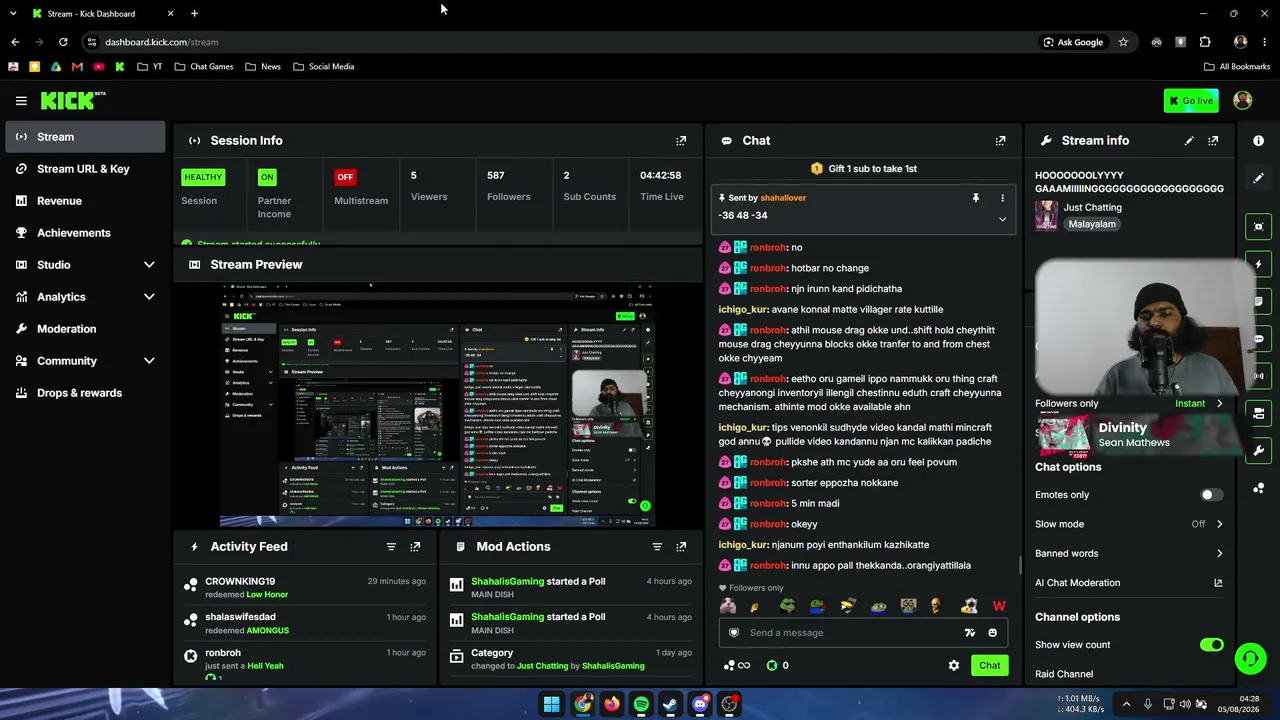Open Steam from the taskbar
Viewport: 1280px width, 720px height.
tap(670, 704)
